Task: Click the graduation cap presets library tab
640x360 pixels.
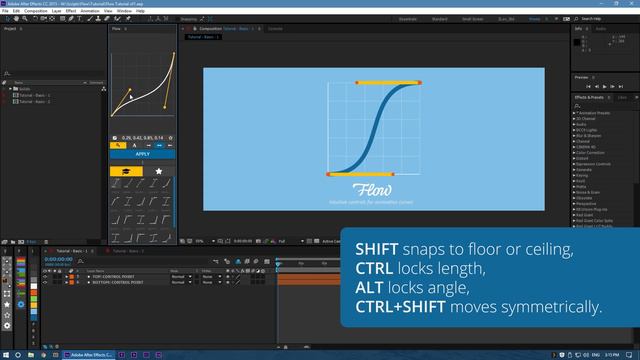Action: click(x=126, y=171)
